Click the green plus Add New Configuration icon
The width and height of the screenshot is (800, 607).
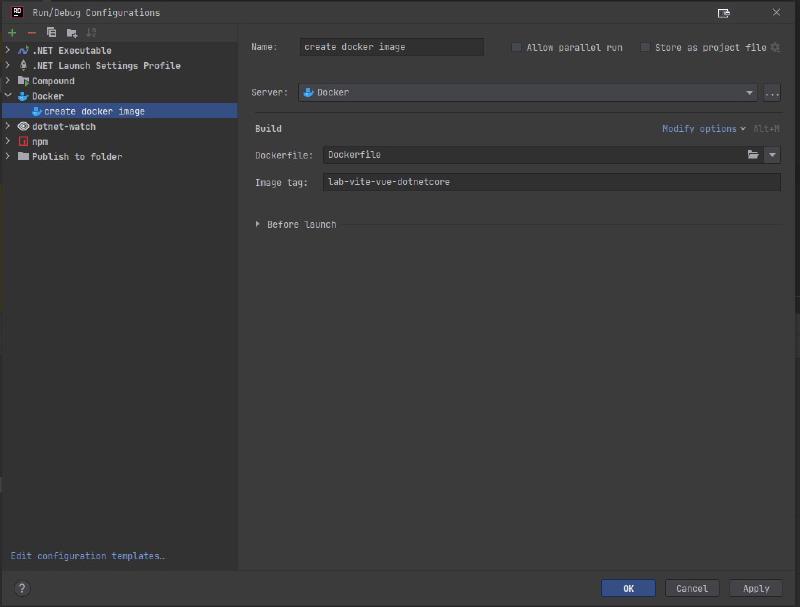click(12, 33)
